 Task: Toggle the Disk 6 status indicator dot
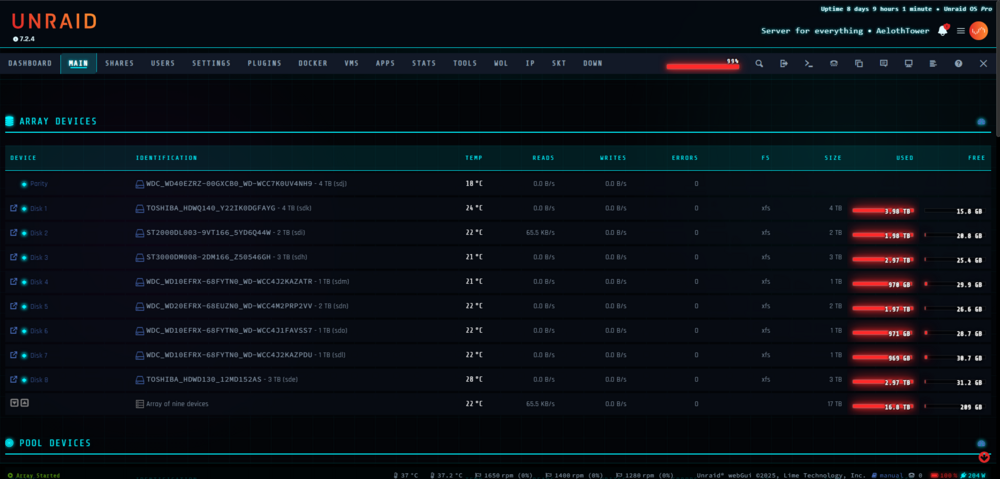pos(24,331)
